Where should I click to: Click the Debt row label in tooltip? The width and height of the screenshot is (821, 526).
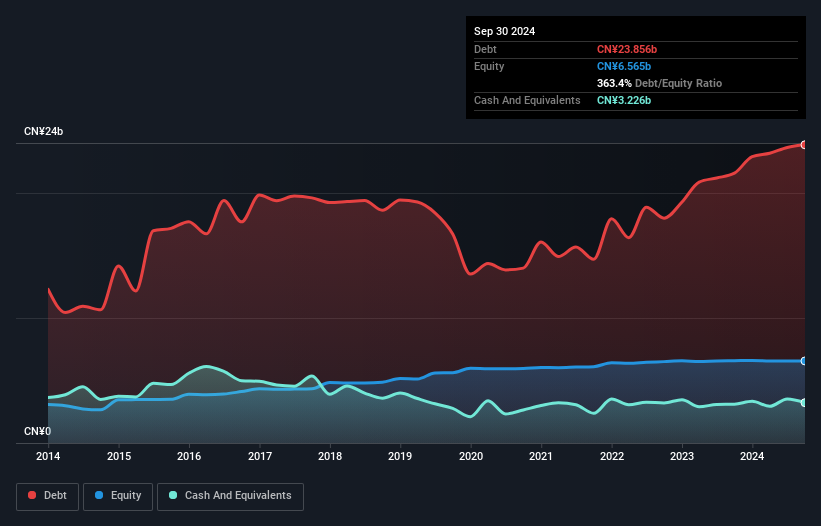coord(485,49)
